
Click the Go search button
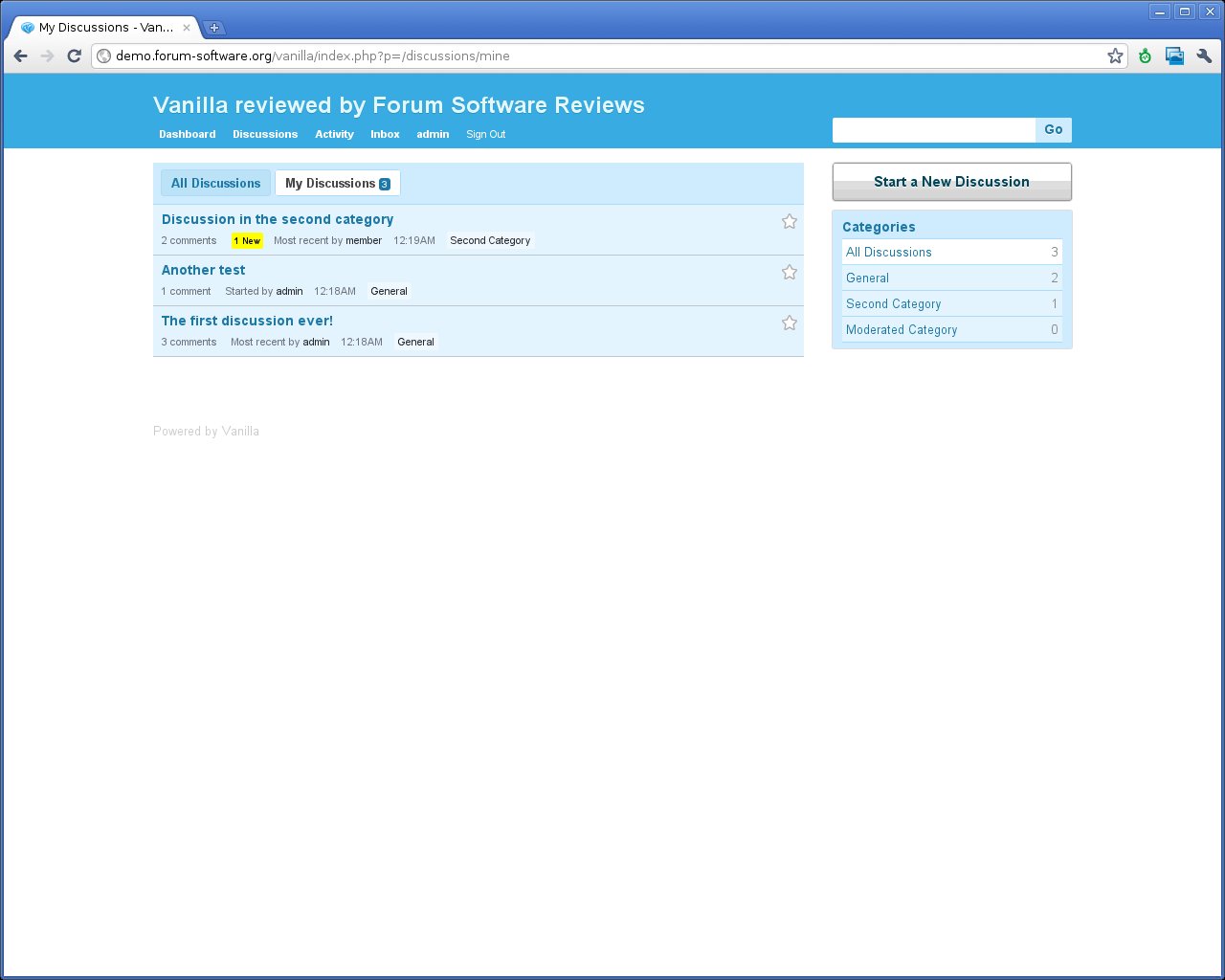[1054, 129]
